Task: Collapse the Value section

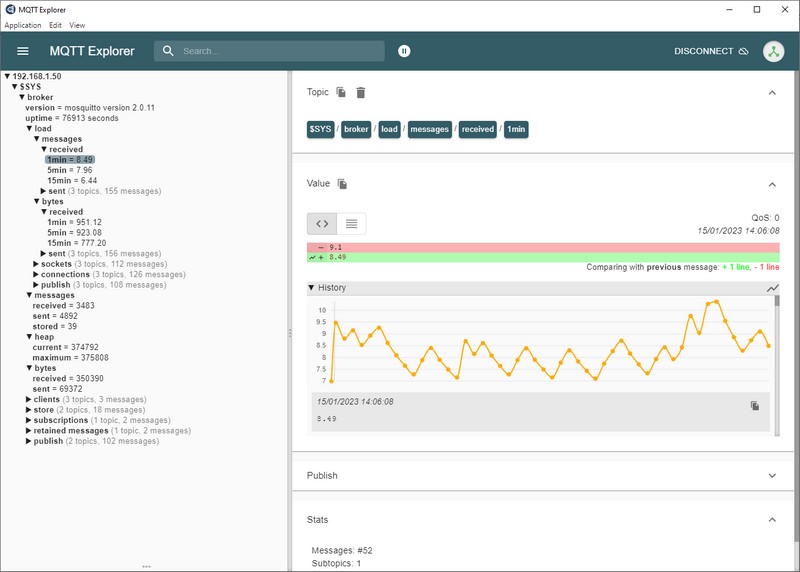Action: (x=772, y=184)
